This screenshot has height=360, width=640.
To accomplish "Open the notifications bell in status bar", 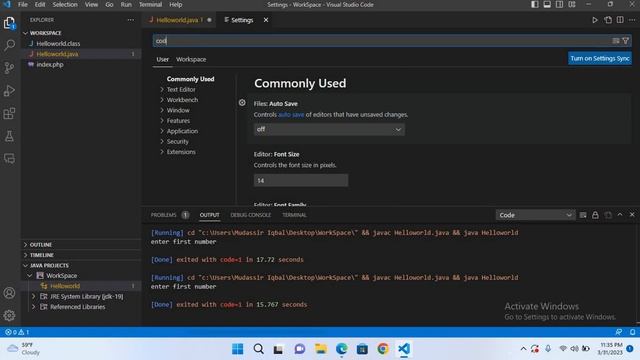I will pos(632,332).
